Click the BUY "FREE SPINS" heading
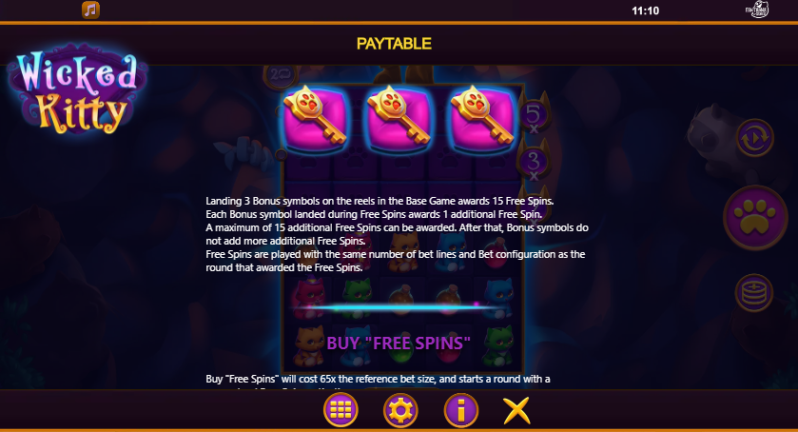798x432 pixels. pos(398,343)
